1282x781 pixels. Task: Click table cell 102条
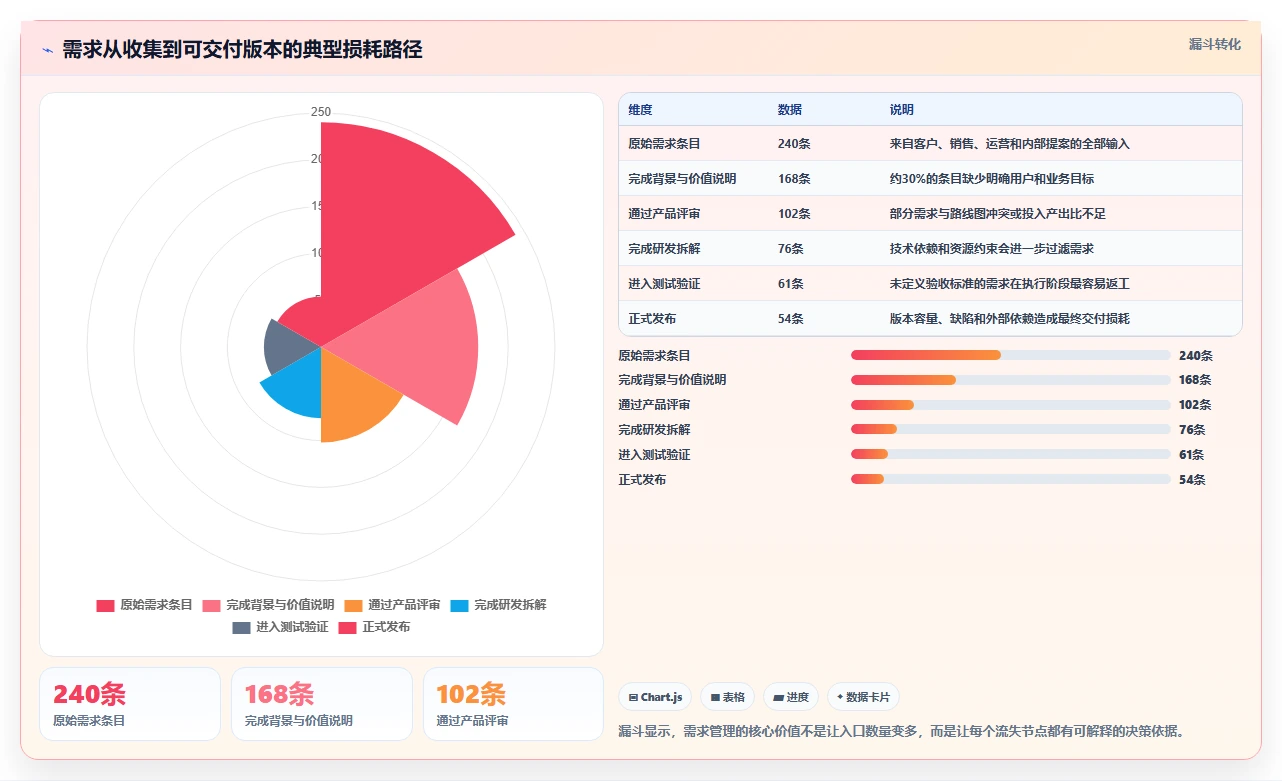(x=794, y=214)
